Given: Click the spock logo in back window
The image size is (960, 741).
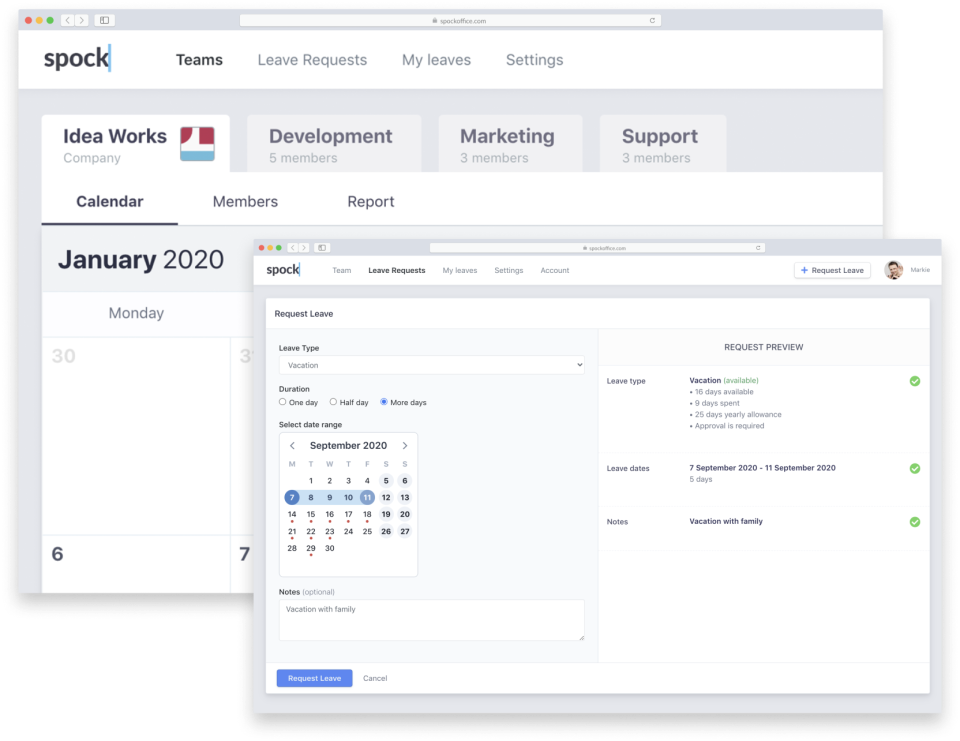Looking at the screenshot, I should coord(77,59).
